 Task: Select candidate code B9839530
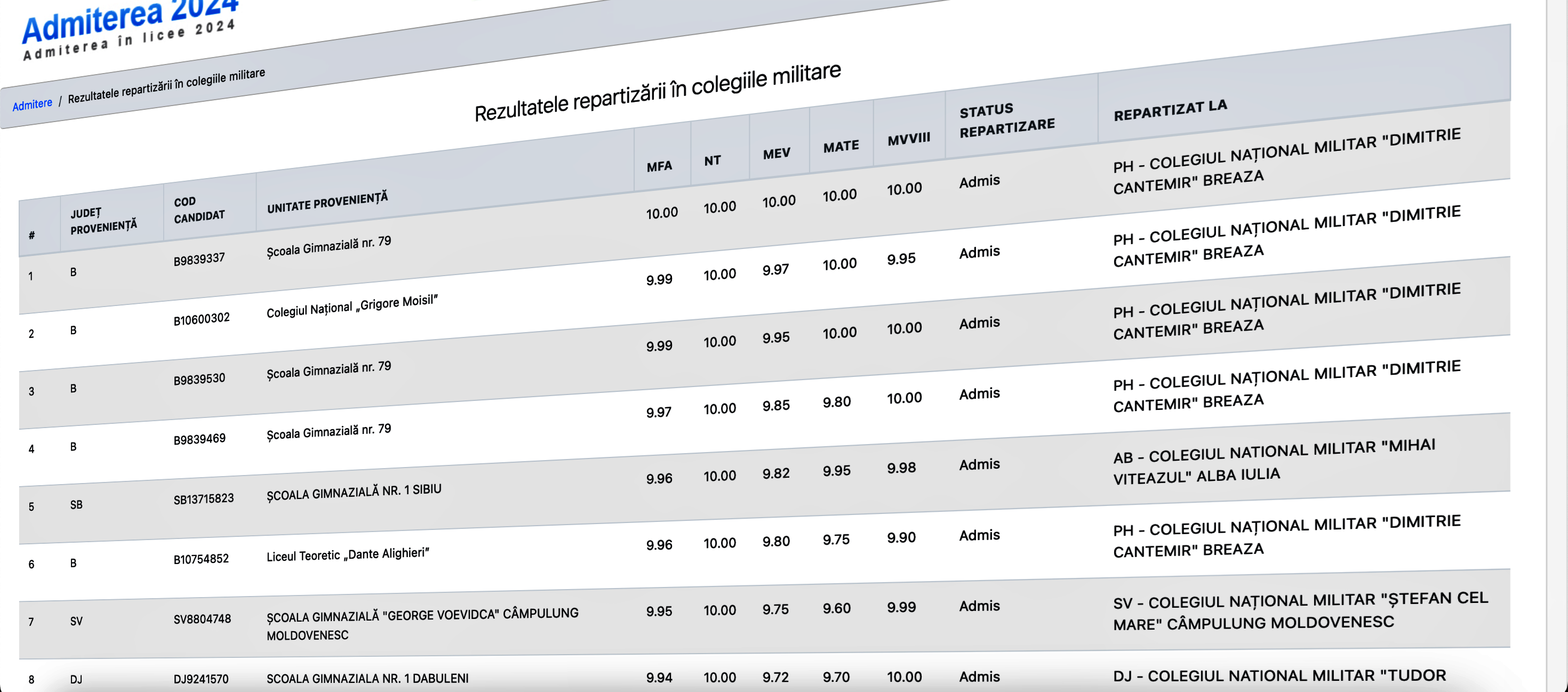pyautogui.click(x=199, y=379)
